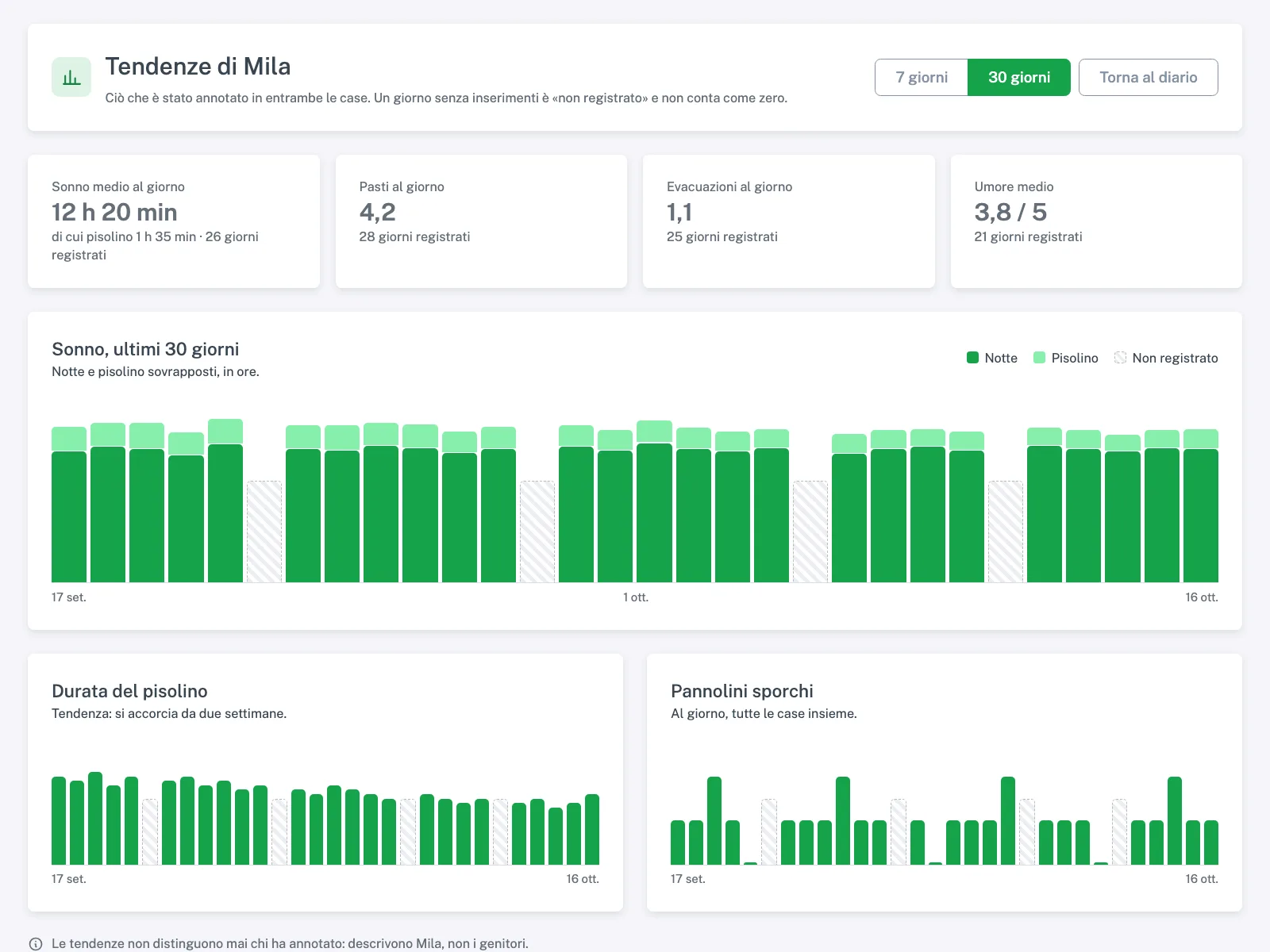Select the 30 giorni range
The height and width of the screenshot is (952, 1270).
click(x=1019, y=77)
